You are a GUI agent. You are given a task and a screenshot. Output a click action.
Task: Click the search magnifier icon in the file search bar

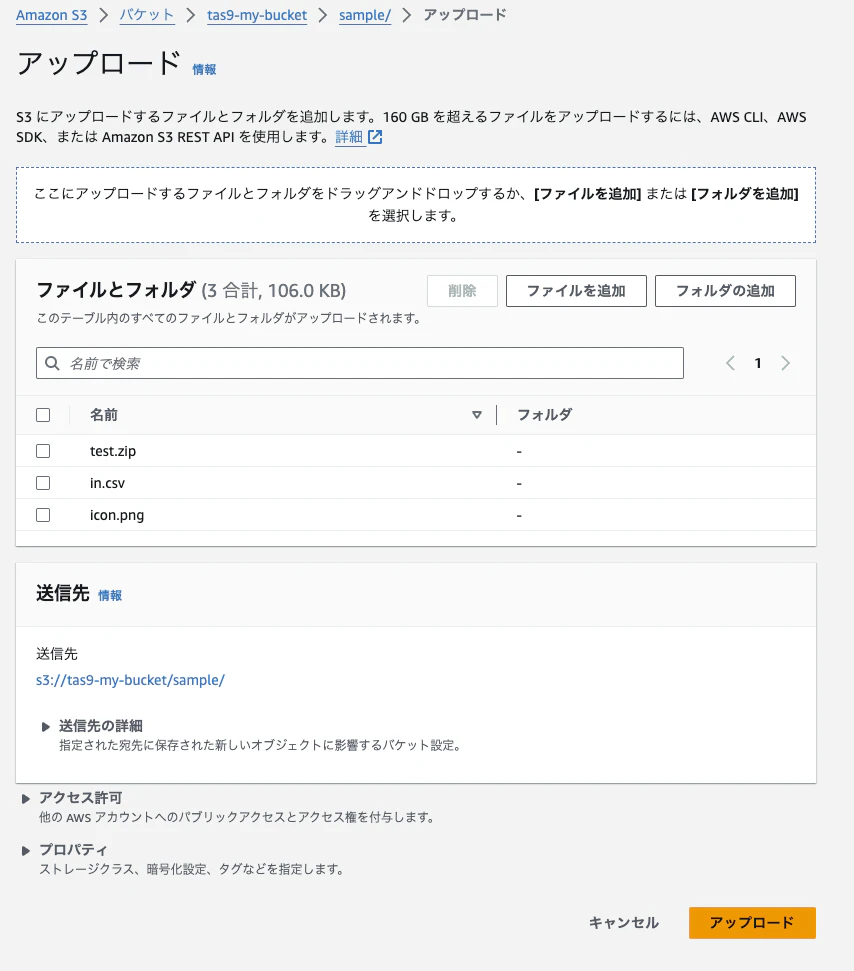pyautogui.click(x=52, y=362)
